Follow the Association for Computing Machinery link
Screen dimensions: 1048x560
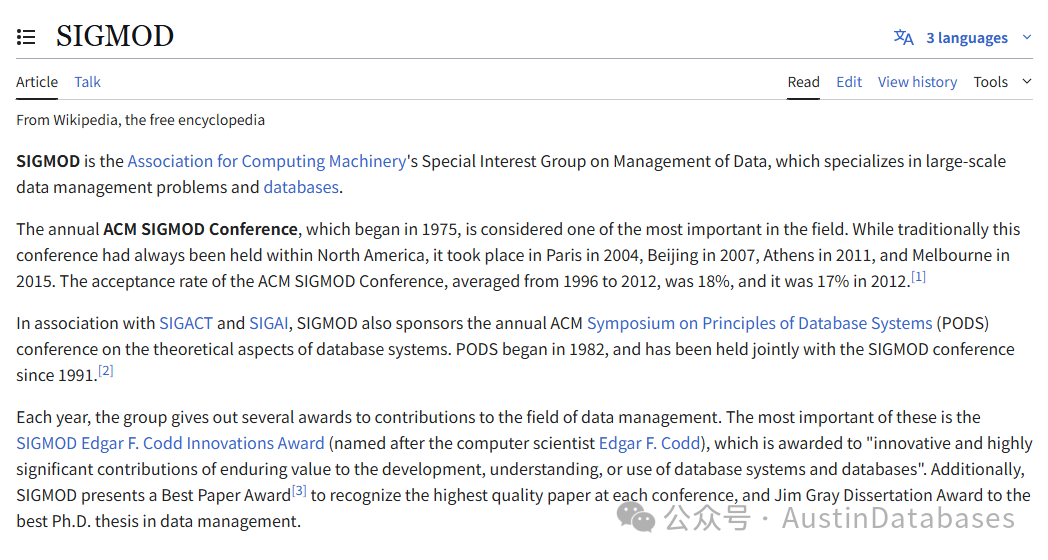(267, 162)
